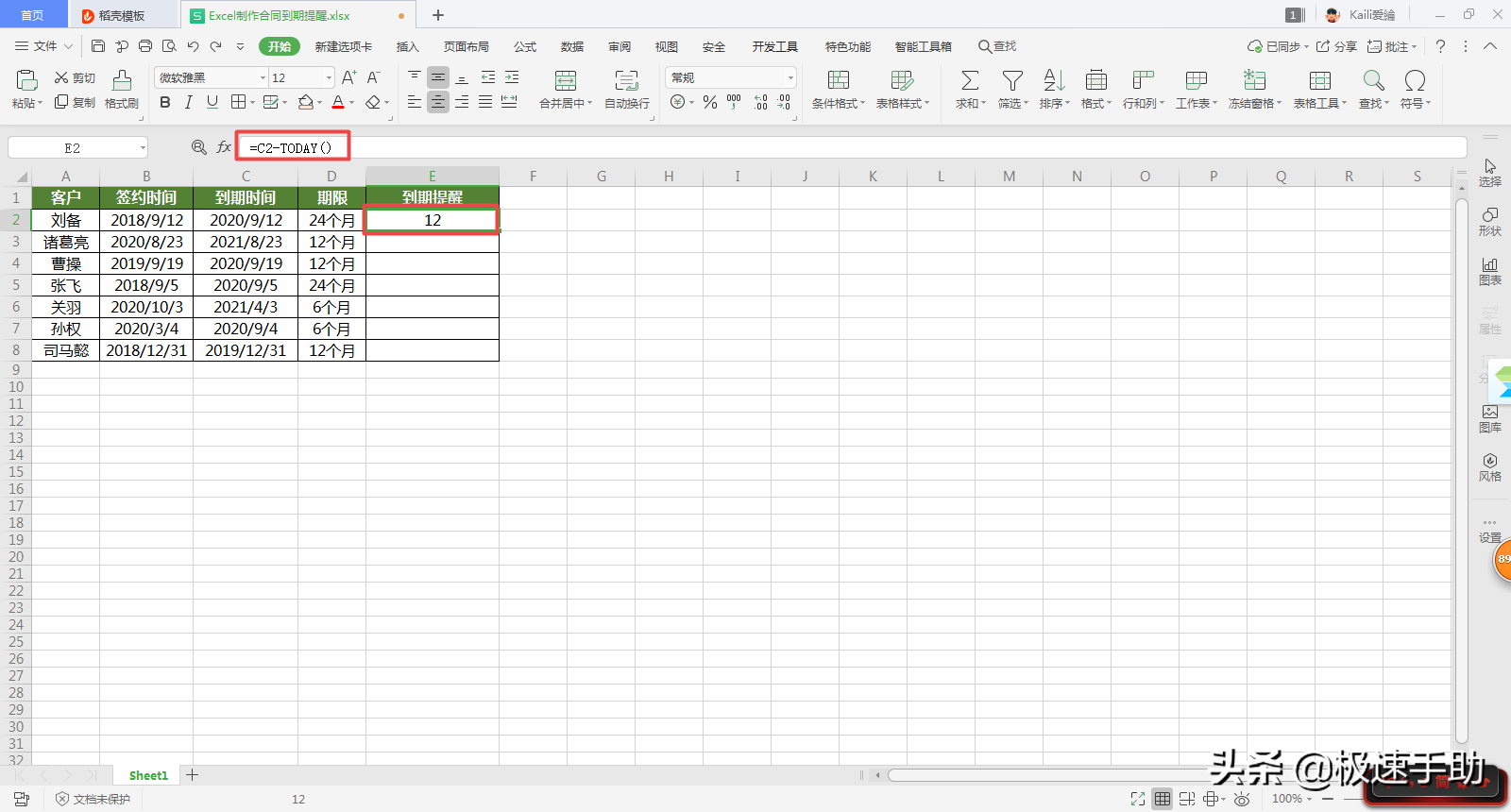Click the Sum (求和) sigma icon

click(x=970, y=80)
